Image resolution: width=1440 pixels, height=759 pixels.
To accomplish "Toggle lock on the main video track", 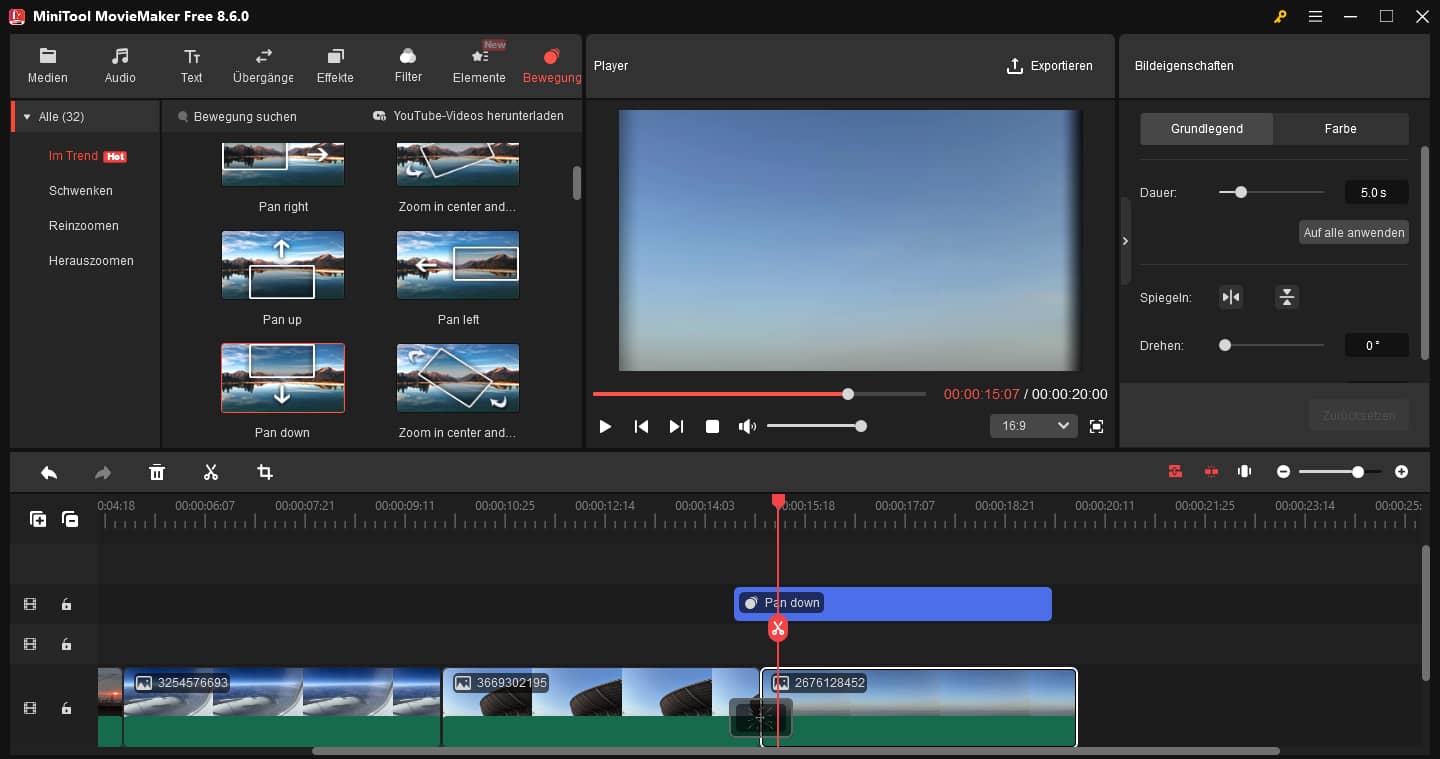I will [x=66, y=708].
